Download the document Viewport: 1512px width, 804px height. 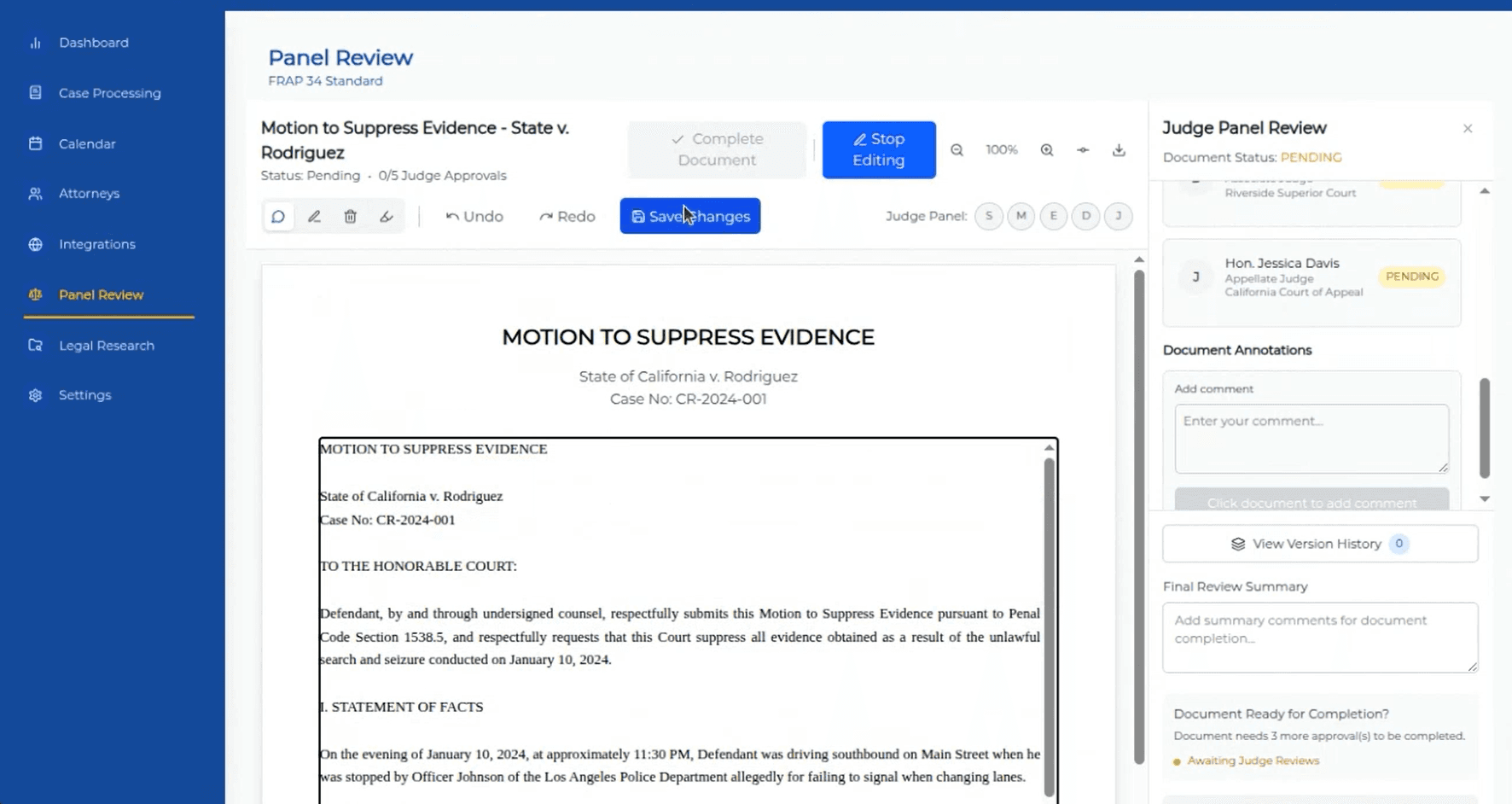click(x=1119, y=150)
